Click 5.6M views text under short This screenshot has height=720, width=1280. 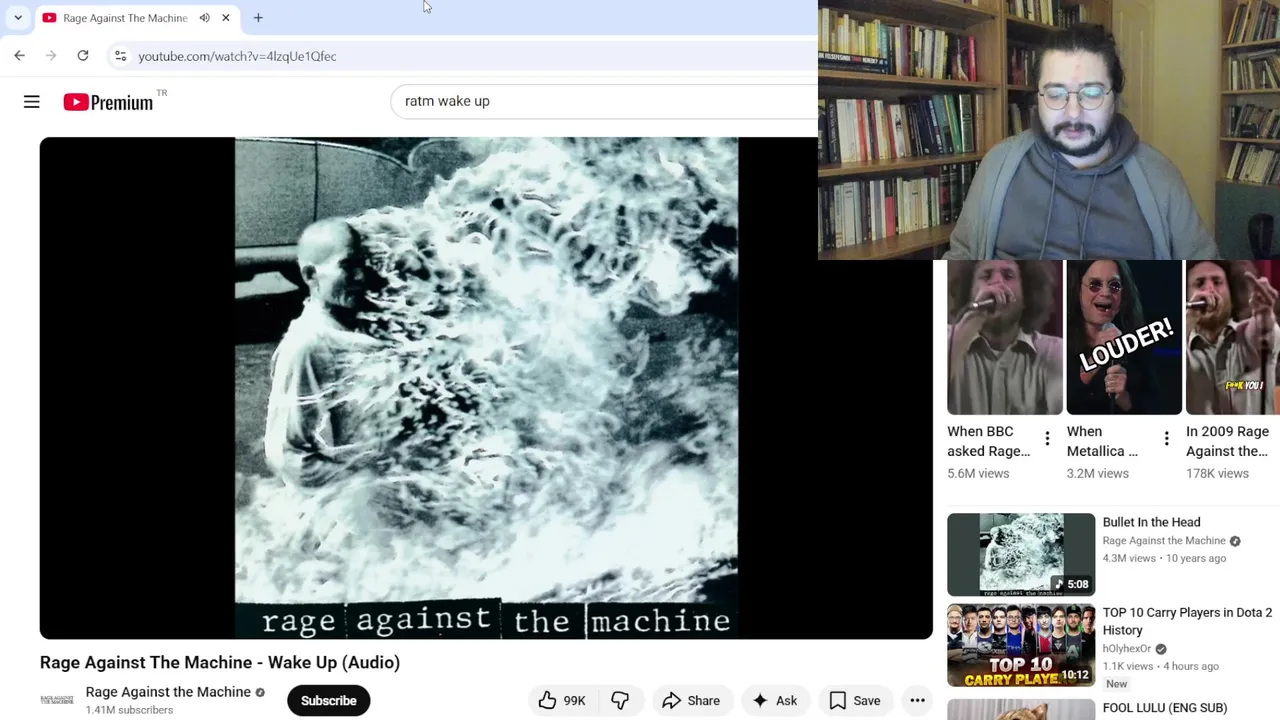[978, 473]
